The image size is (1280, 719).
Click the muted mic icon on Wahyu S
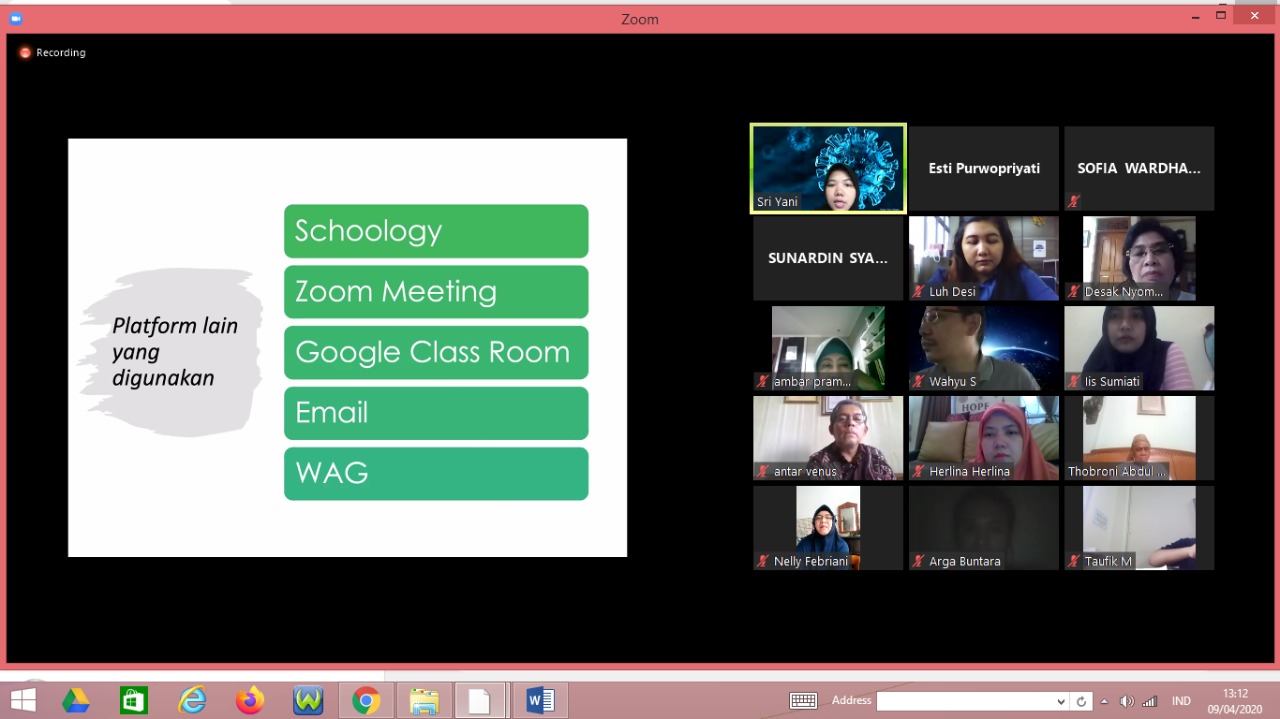(x=918, y=382)
